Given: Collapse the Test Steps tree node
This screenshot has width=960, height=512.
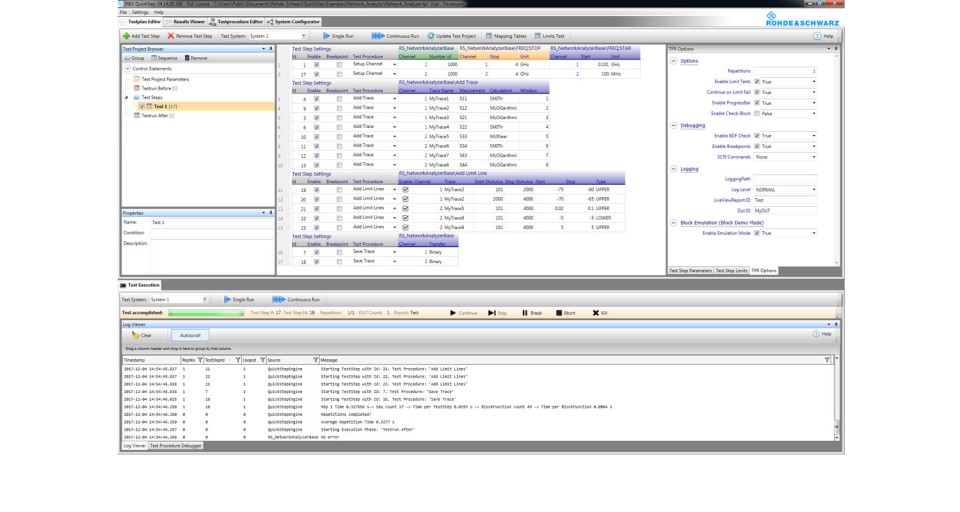Looking at the screenshot, I should pos(127,97).
